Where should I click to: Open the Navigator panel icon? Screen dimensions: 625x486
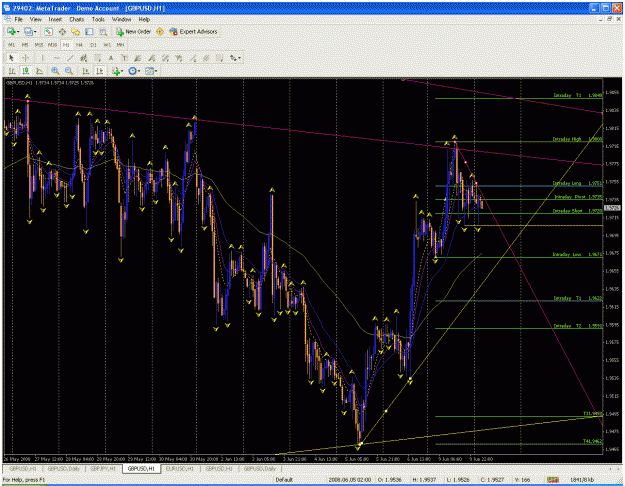point(76,32)
